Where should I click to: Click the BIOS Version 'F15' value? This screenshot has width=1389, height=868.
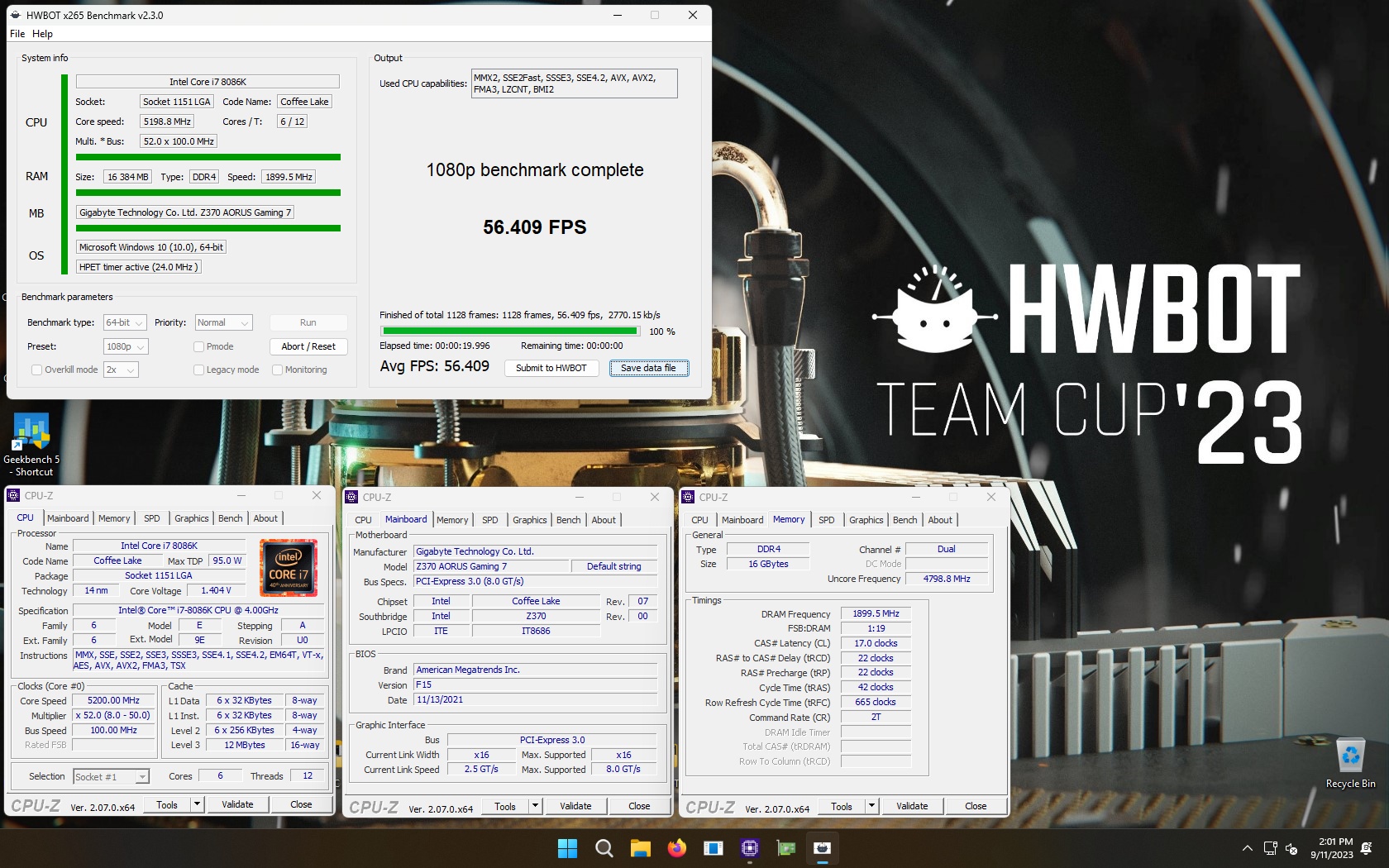pyautogui.click(x=536, y=684)
